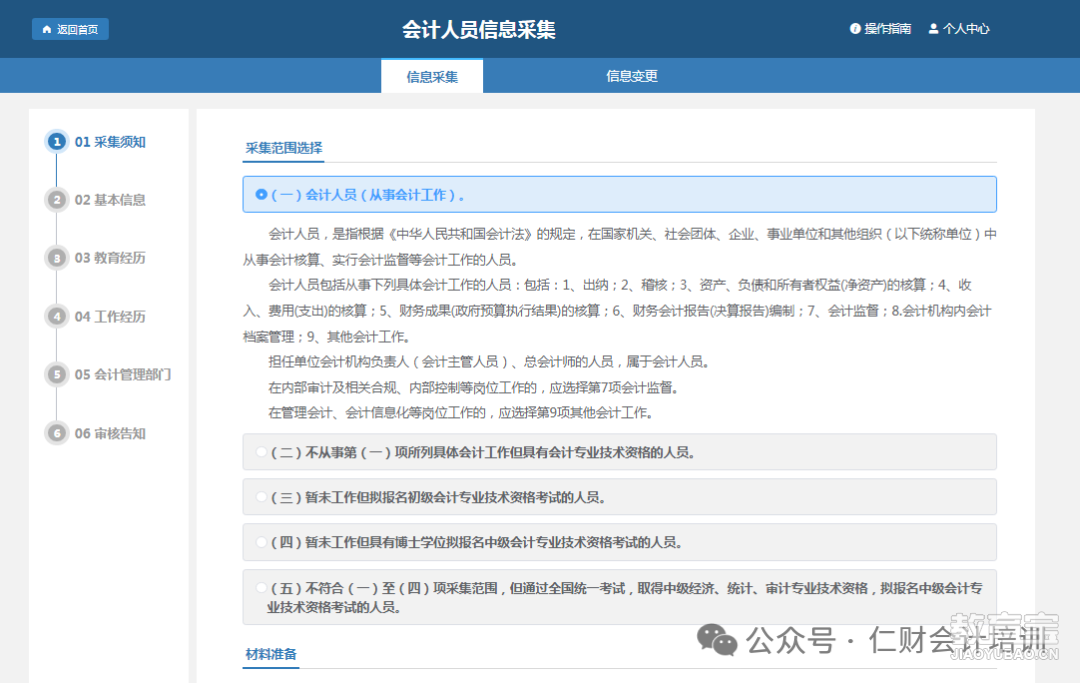This screenshot has height=683, width=1080.
Task: Click step 6 circle for 审核告知
Action: coord(56,433)
